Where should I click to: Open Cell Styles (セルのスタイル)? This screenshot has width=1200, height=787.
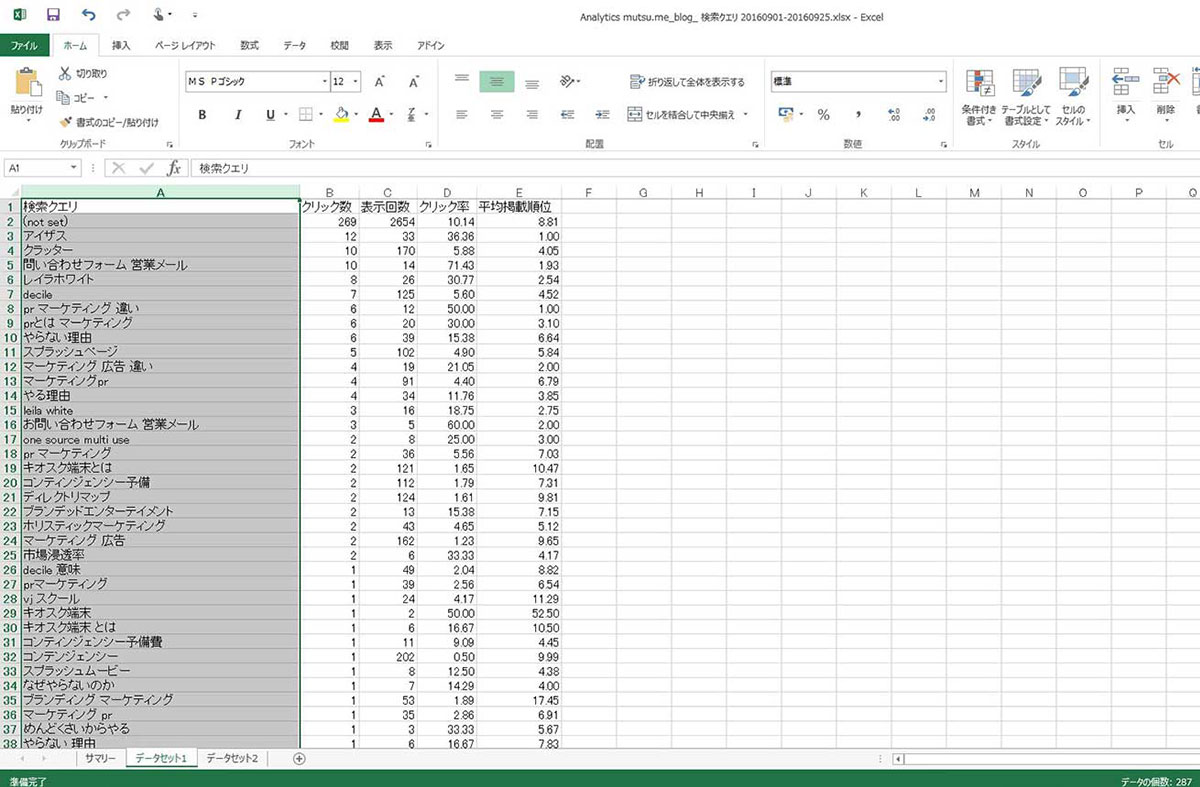1074,97
